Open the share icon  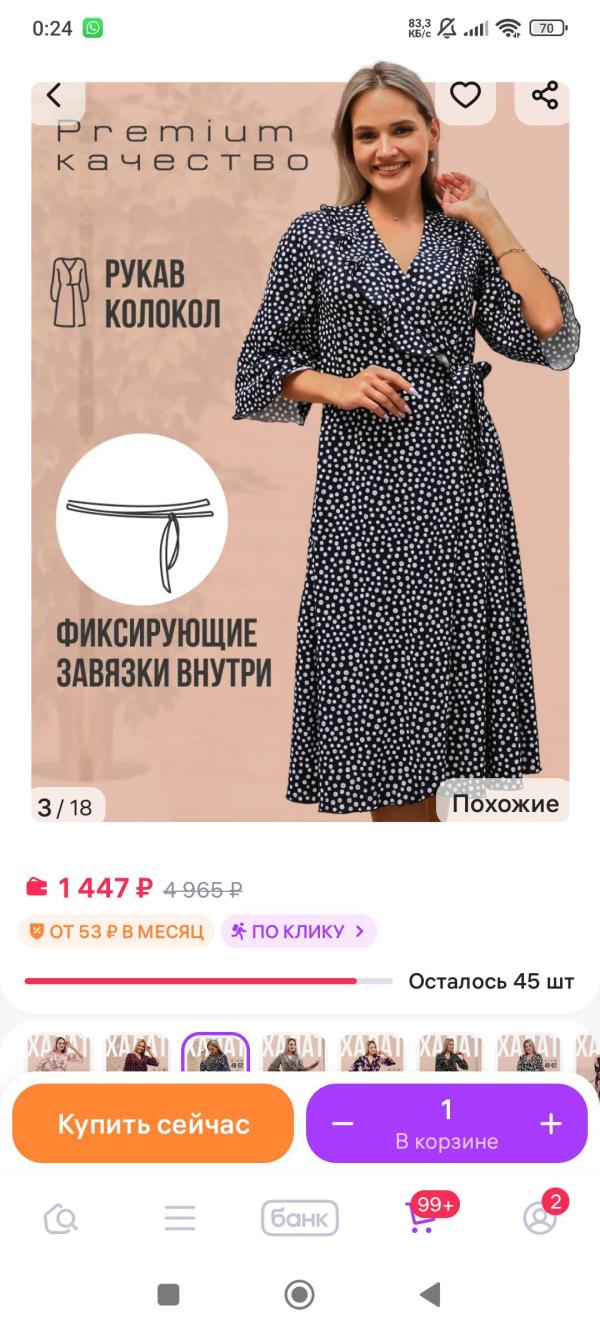click(545, 96)
